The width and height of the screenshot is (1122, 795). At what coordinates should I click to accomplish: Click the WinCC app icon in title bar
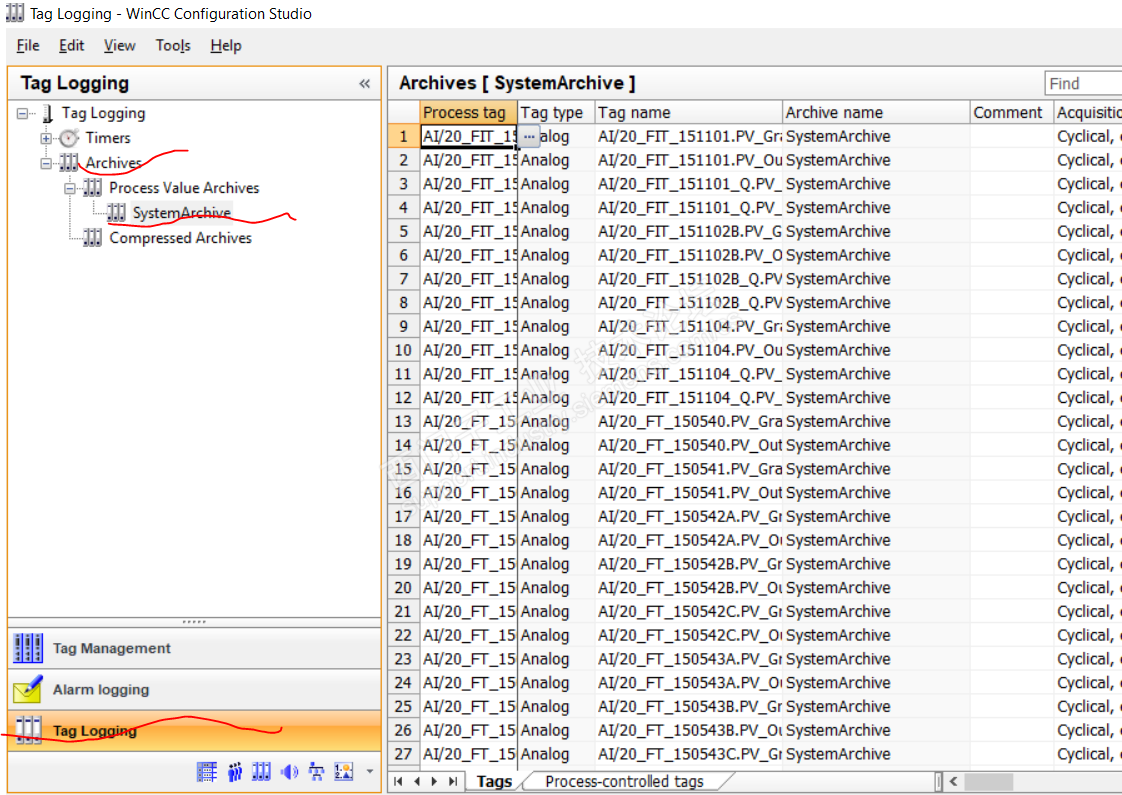click(14, 13)
